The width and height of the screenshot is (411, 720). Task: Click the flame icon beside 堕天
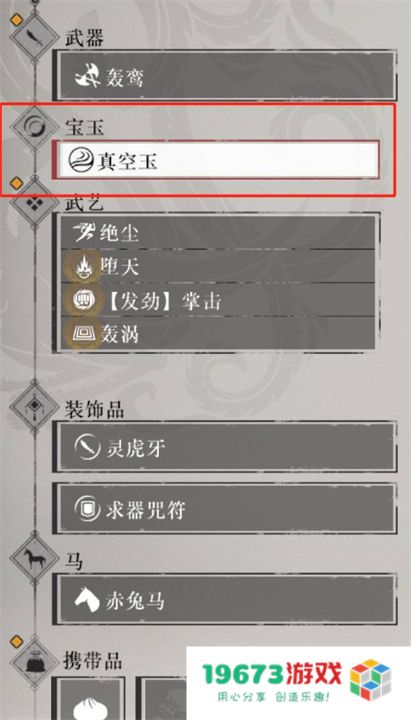click(x=84, y=266)
